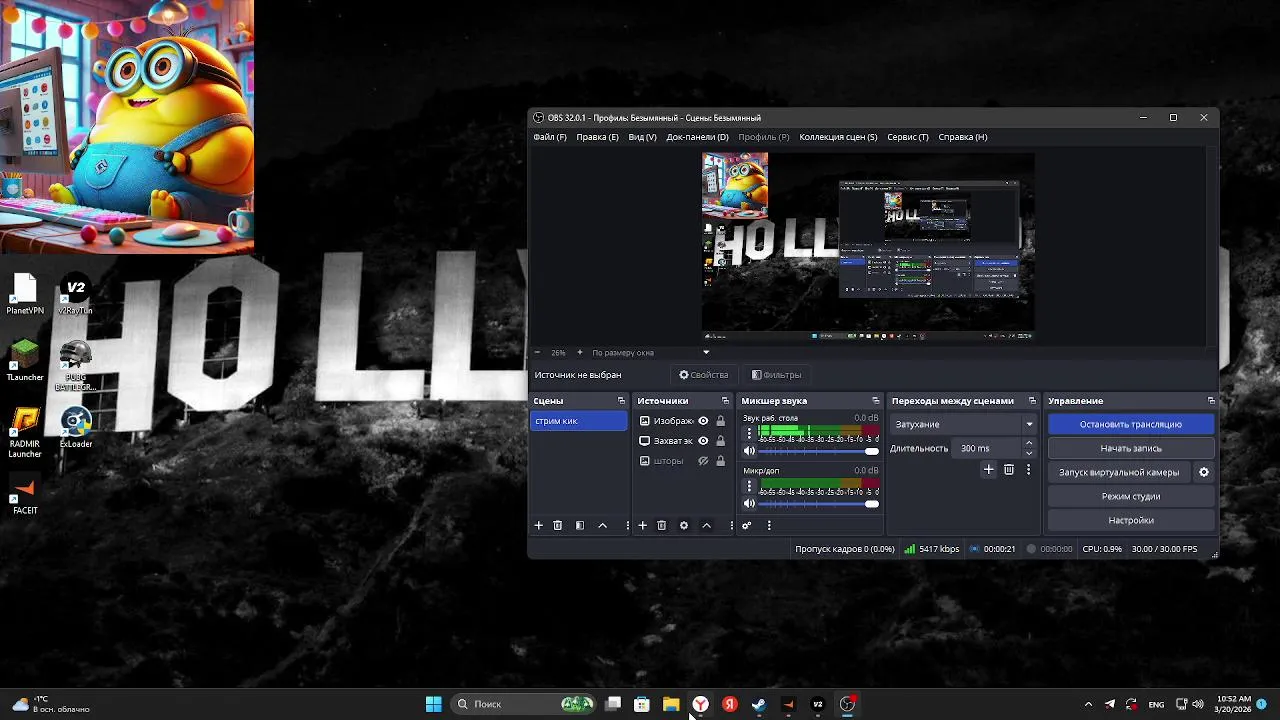Open Windows Start menu
Viewport: 1280px width, 720px height.
(434, 704)
